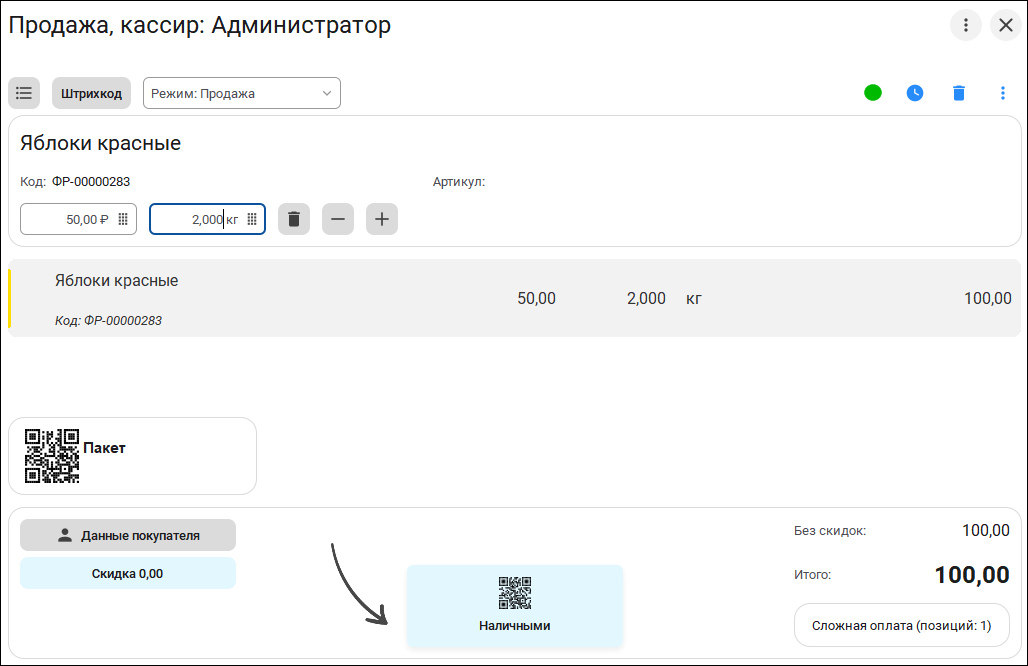Screen dimensions: 1028x666
Task: Click the green status circle icon
Action: (873, 93)
